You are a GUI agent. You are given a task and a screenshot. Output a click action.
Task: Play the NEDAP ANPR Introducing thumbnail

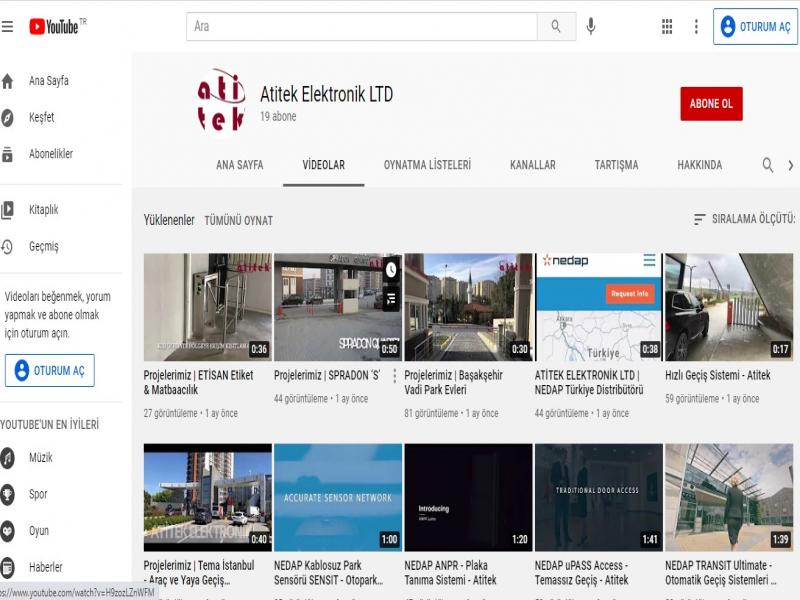468,497
